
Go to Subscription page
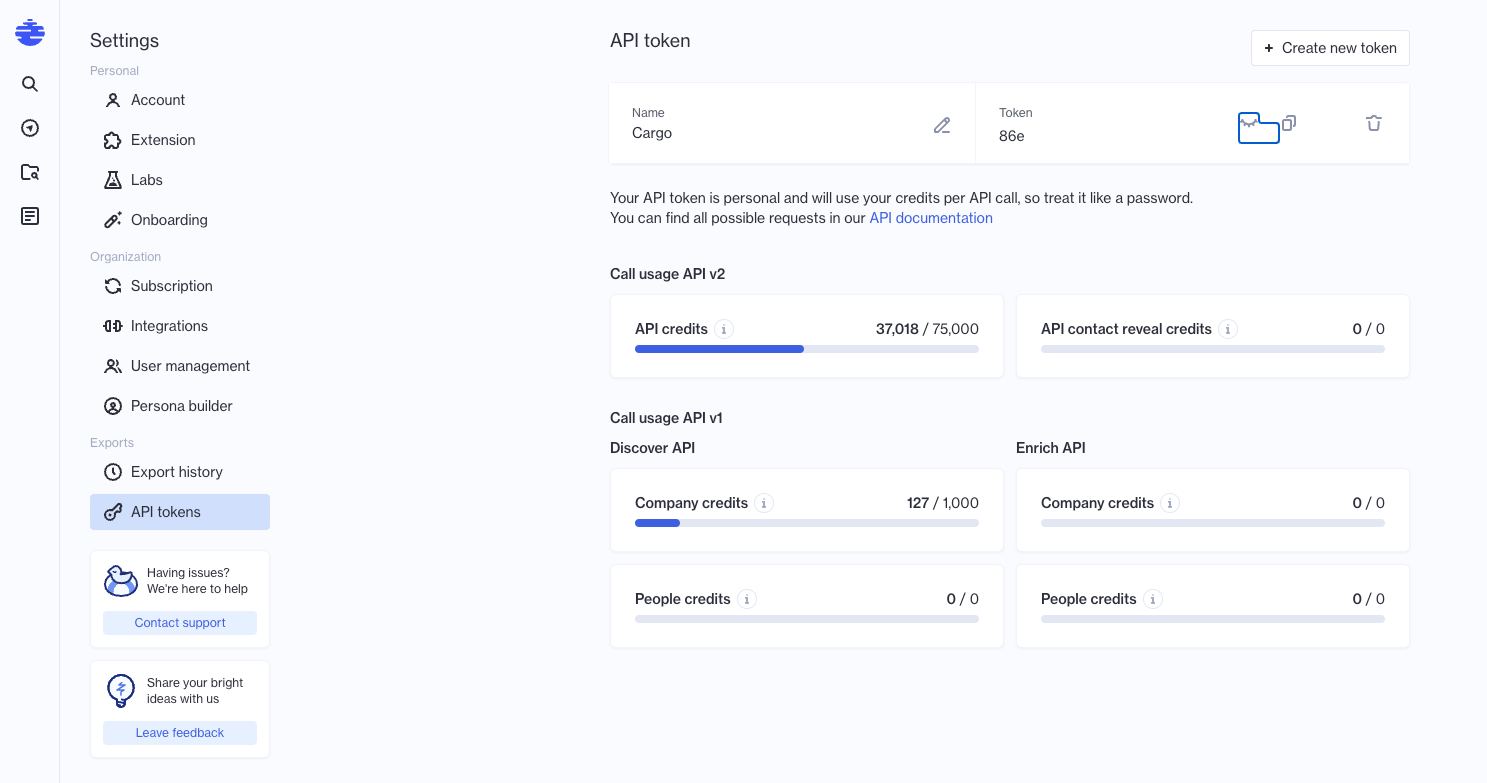tap(180, 286)
